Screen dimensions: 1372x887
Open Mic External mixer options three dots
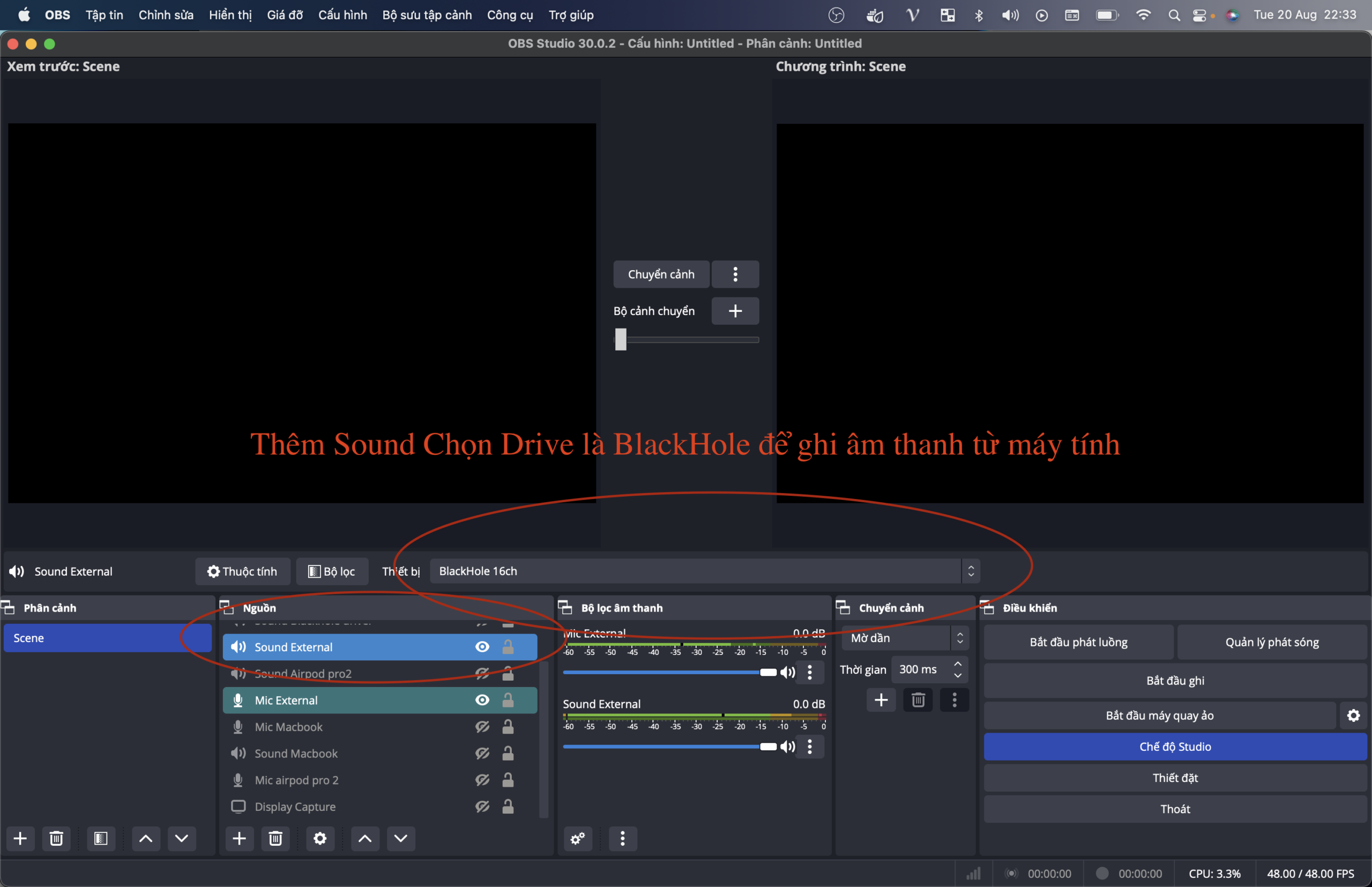click(810, 672)
